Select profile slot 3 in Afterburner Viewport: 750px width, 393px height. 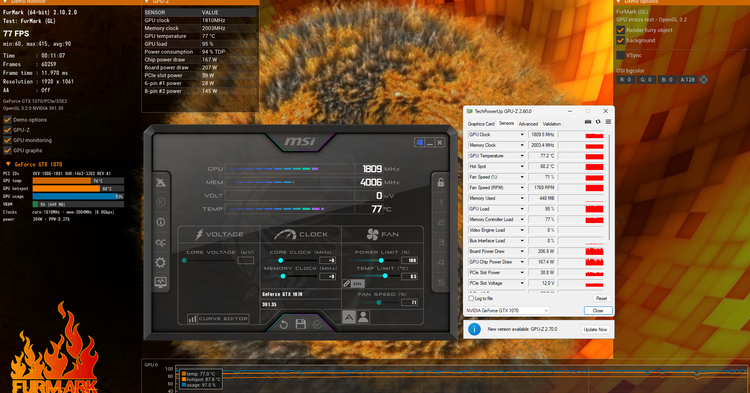click(441, 242)
